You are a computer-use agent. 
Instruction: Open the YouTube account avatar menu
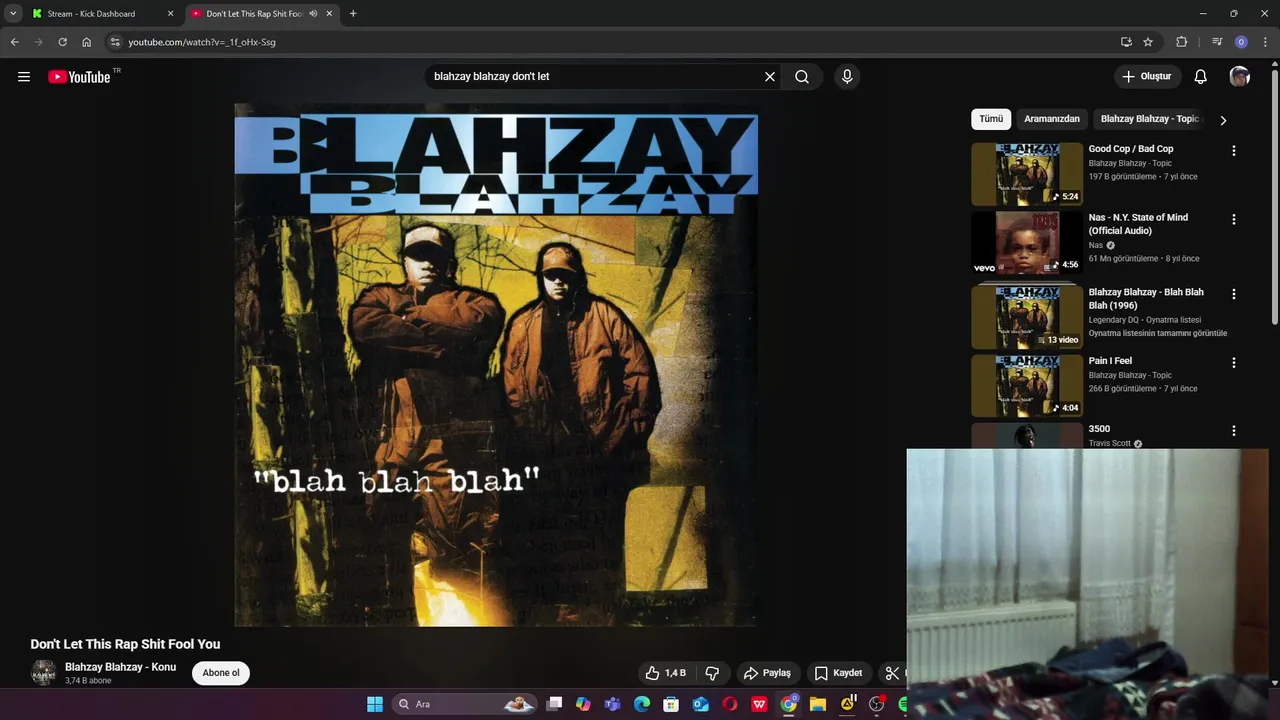1240,77
